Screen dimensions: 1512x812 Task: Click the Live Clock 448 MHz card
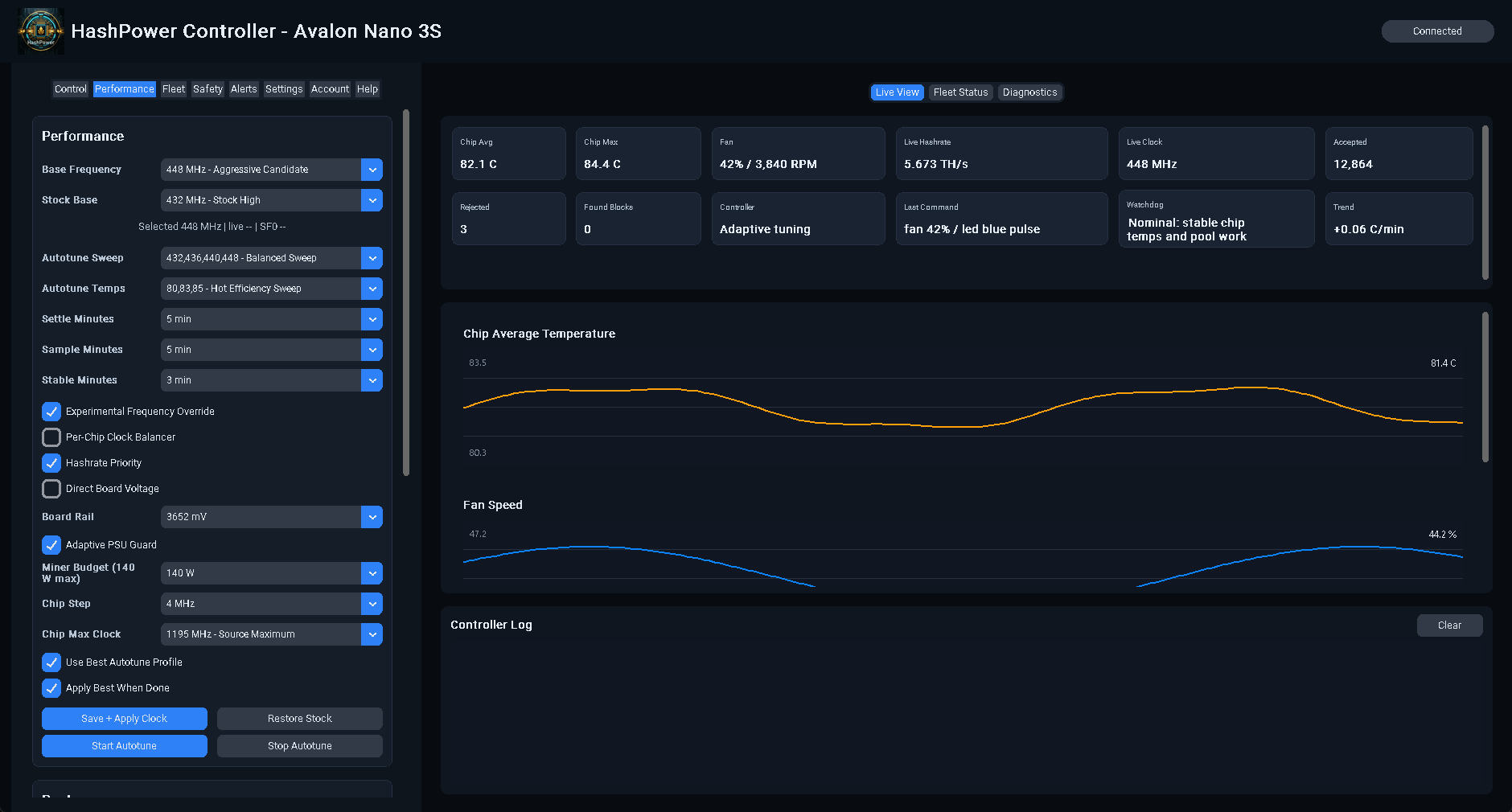pos(1217,154)
